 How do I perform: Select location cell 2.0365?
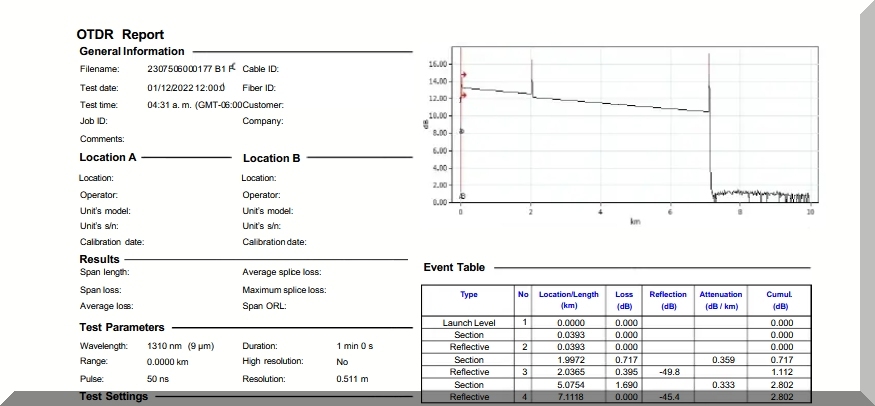(x=569, y=373)
